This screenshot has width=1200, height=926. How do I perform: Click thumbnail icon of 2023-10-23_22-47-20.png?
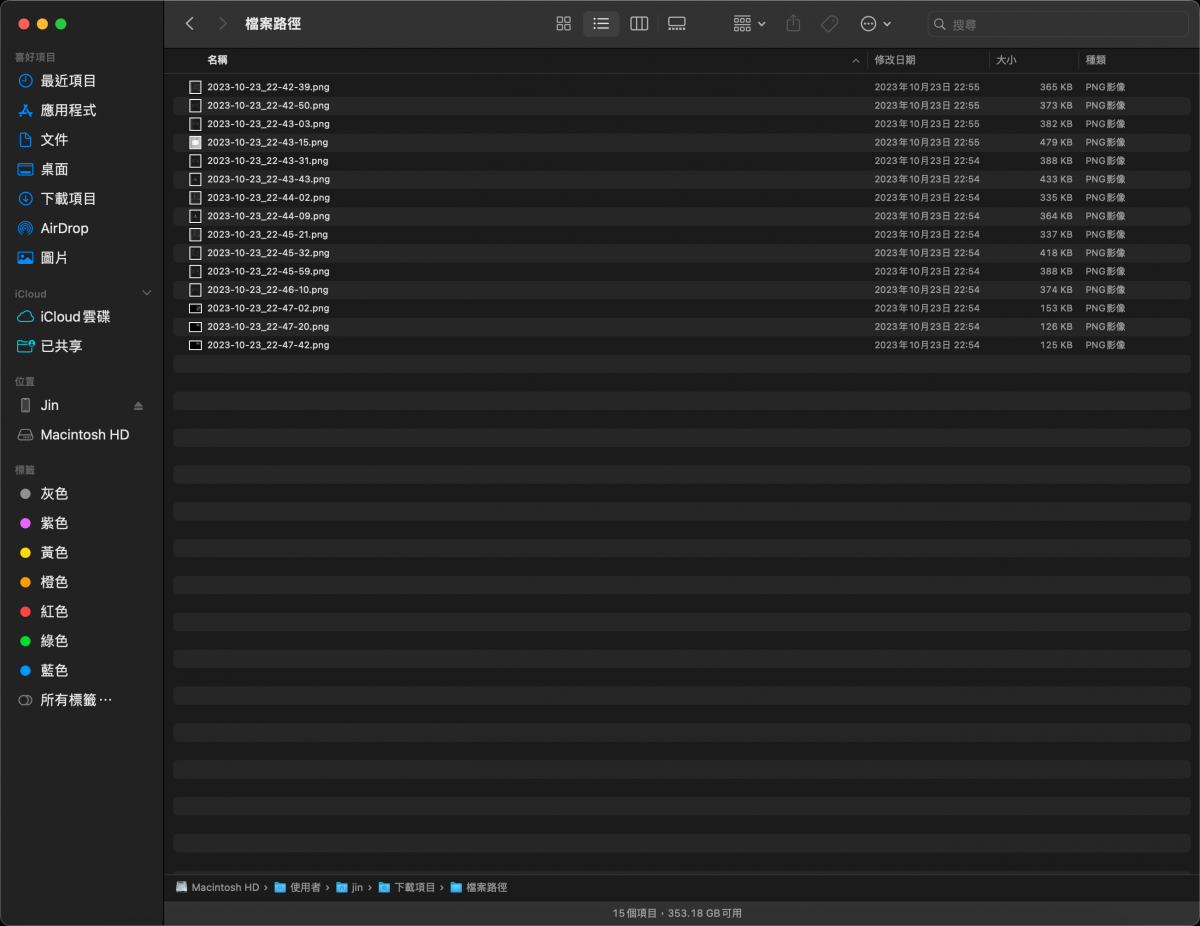click(x=196, y=327)
